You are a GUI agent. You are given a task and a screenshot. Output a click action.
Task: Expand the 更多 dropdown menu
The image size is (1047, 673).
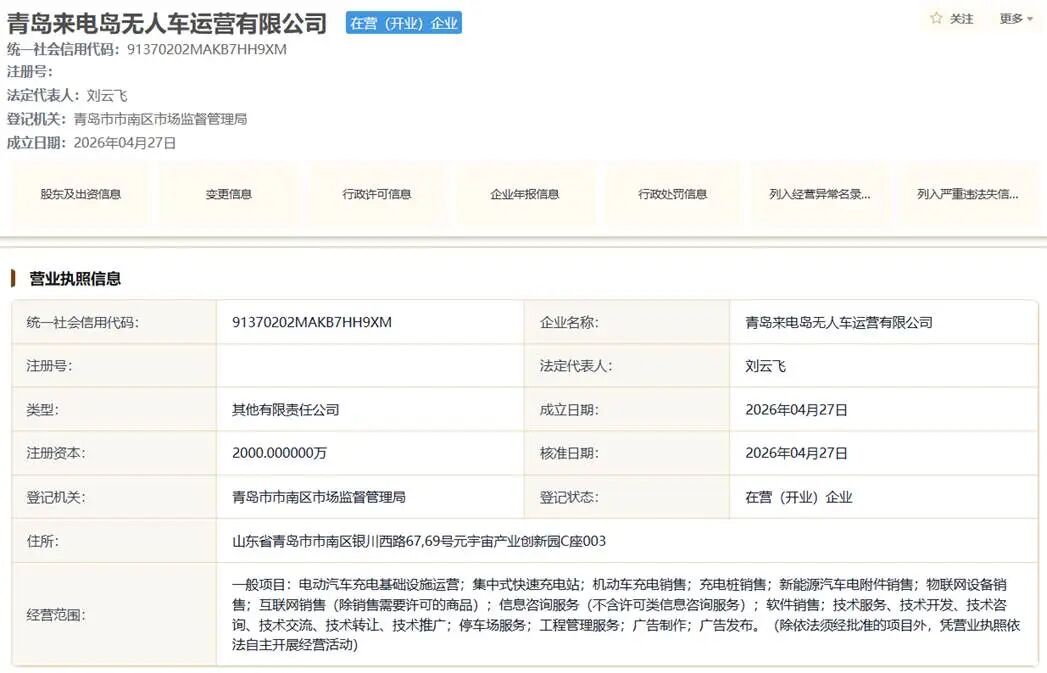1016,19
